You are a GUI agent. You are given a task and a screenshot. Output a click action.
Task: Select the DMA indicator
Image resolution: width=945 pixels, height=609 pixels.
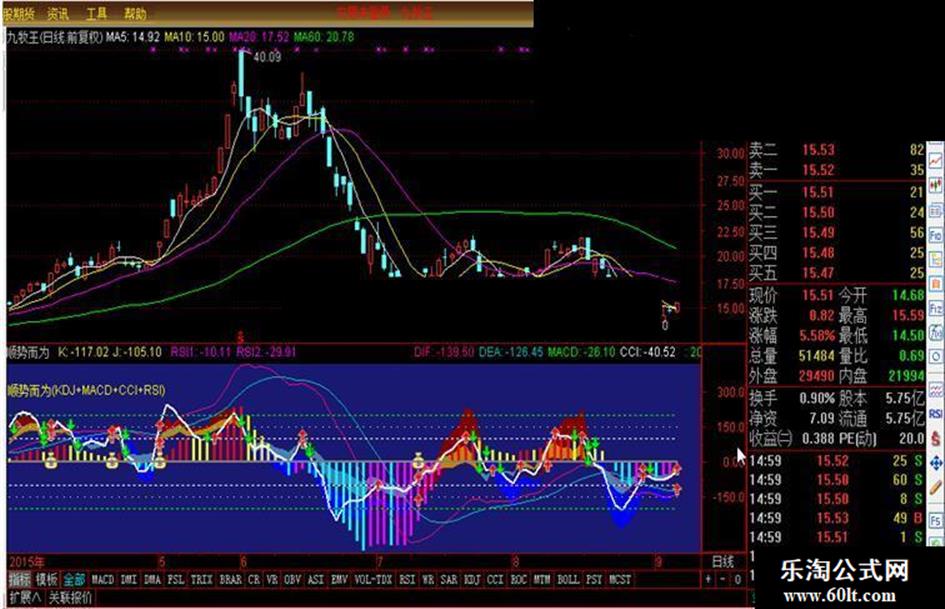pos(152,579)
